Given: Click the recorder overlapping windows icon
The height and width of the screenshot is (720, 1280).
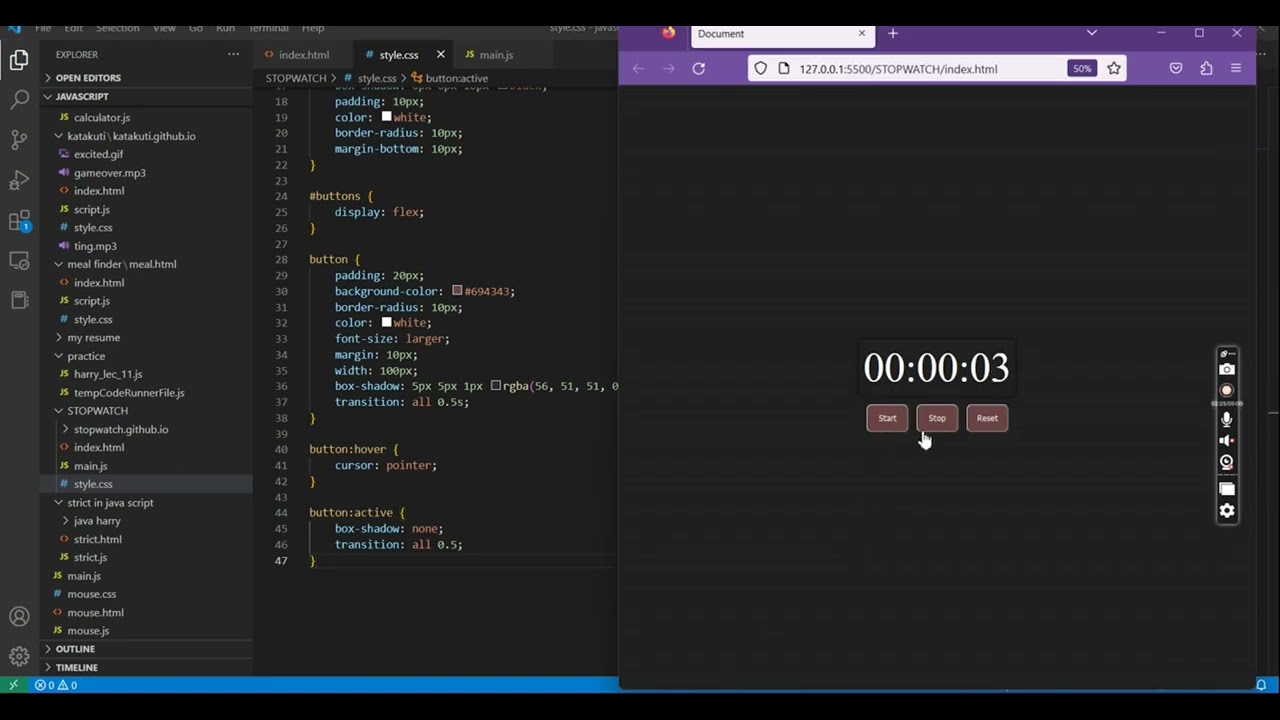Looking at the screenshot, I should pyautogui.click(x=1227, y=489).
